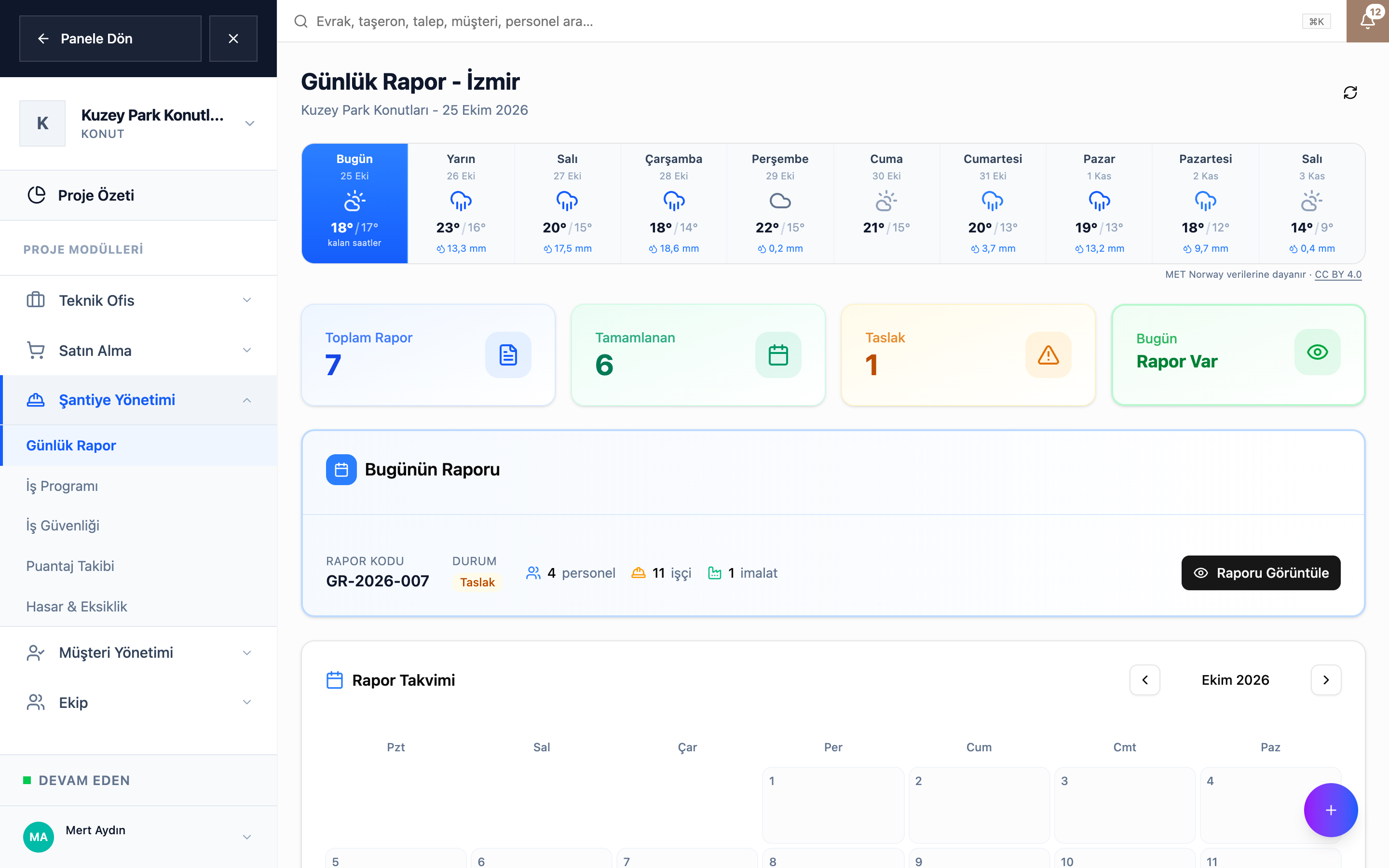Select the Perşembe 29 Eki forecast card
The height and width of the screenshot is (868, 1389).
780,203
